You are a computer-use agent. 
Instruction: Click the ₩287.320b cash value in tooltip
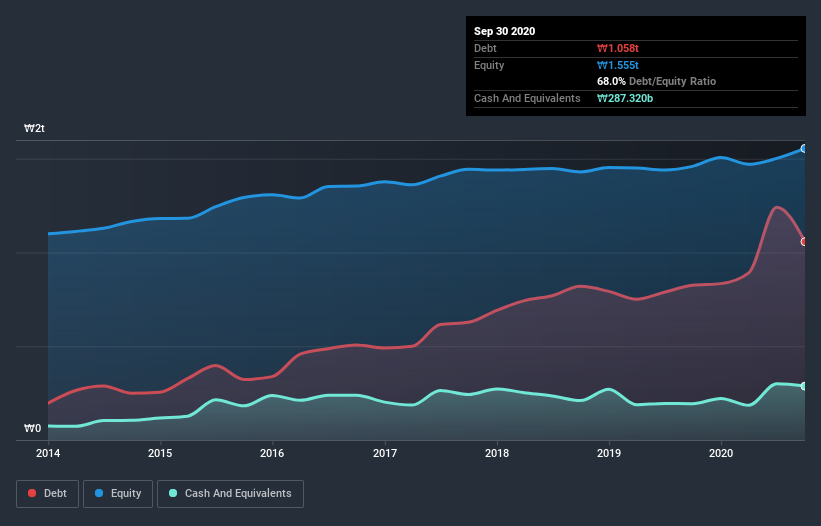pos(625,98)
